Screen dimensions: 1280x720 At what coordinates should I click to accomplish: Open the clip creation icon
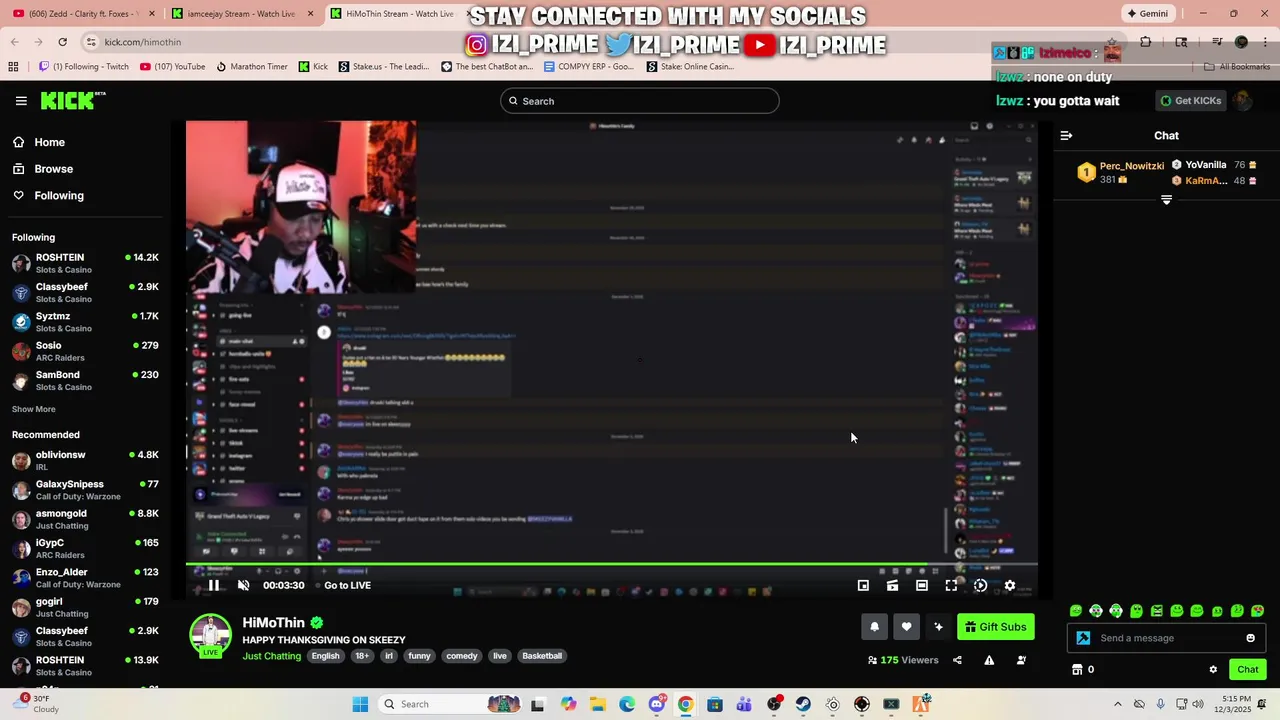point(892,586)
